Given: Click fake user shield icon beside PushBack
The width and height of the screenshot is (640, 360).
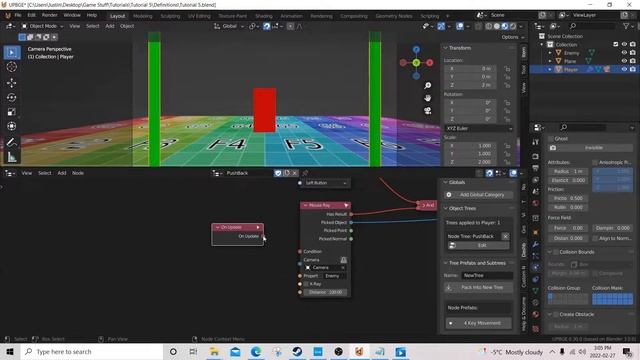Looking at the screenshot, I should (x=278, y=173).
